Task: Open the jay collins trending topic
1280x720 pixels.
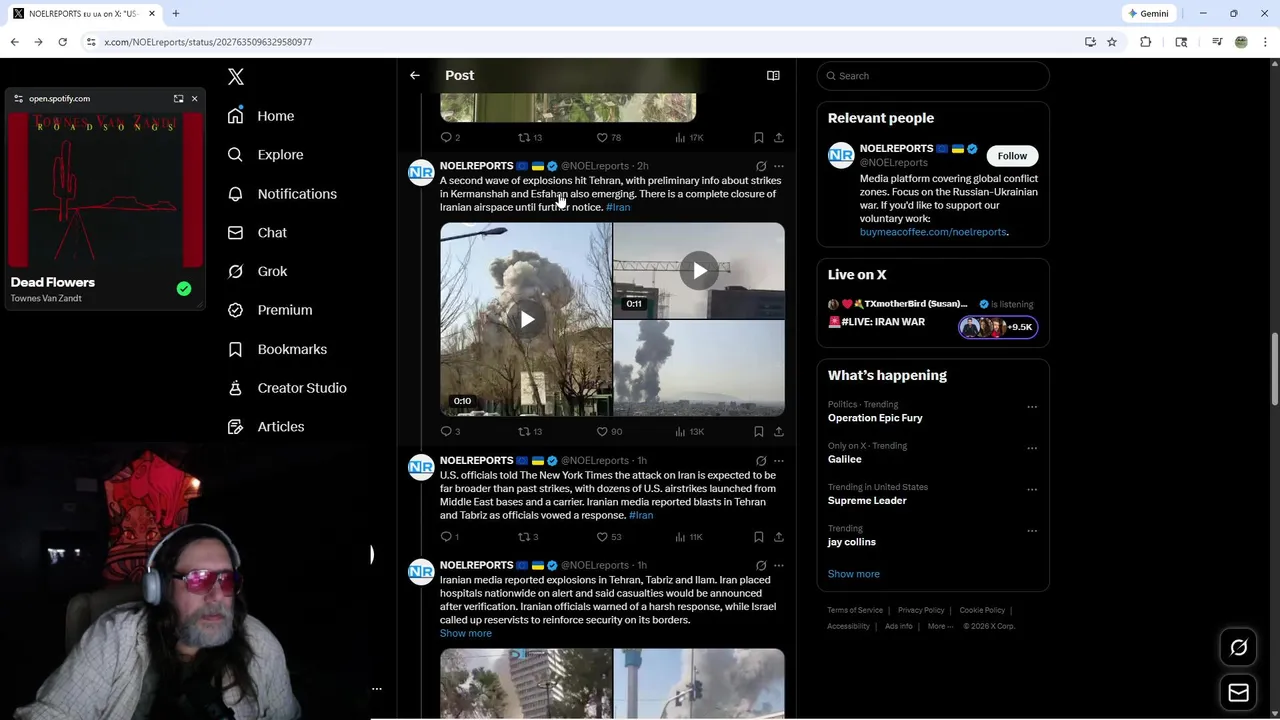Action: point(851,542)
